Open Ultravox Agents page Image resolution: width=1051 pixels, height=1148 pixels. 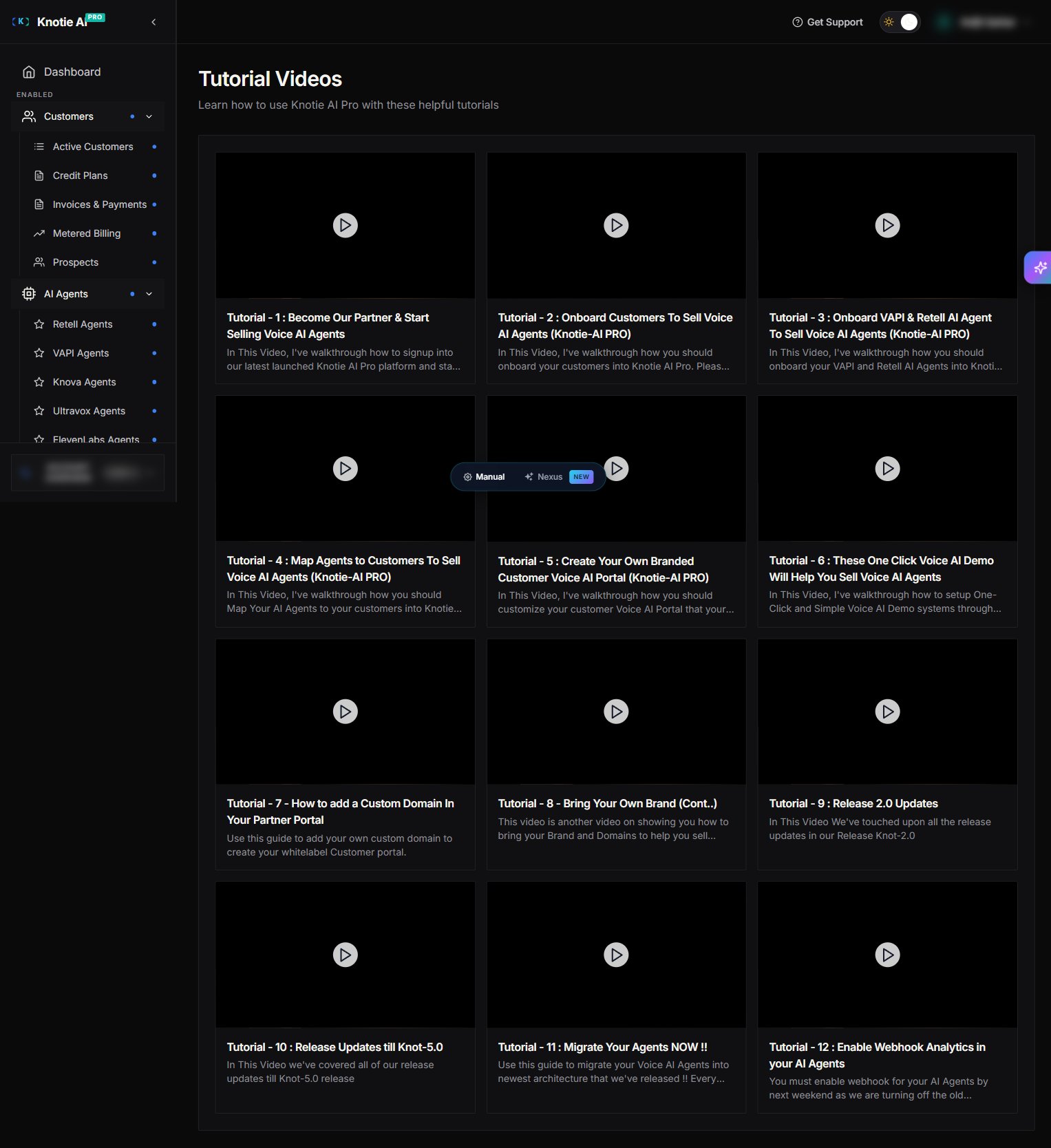point(96,411)
